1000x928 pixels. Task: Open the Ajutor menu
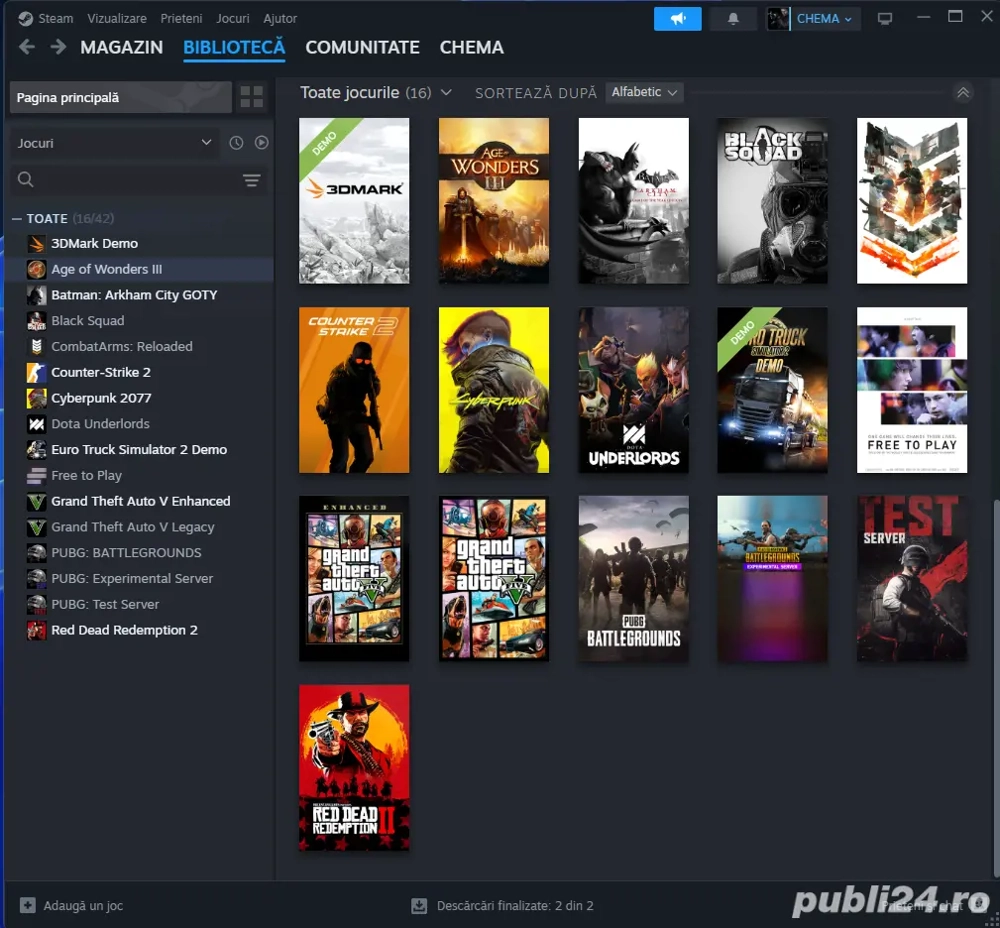coord(280,18)
